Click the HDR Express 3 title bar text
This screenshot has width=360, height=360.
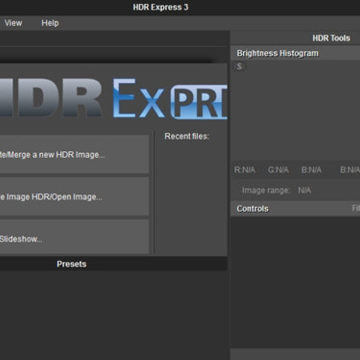(161, 7)
